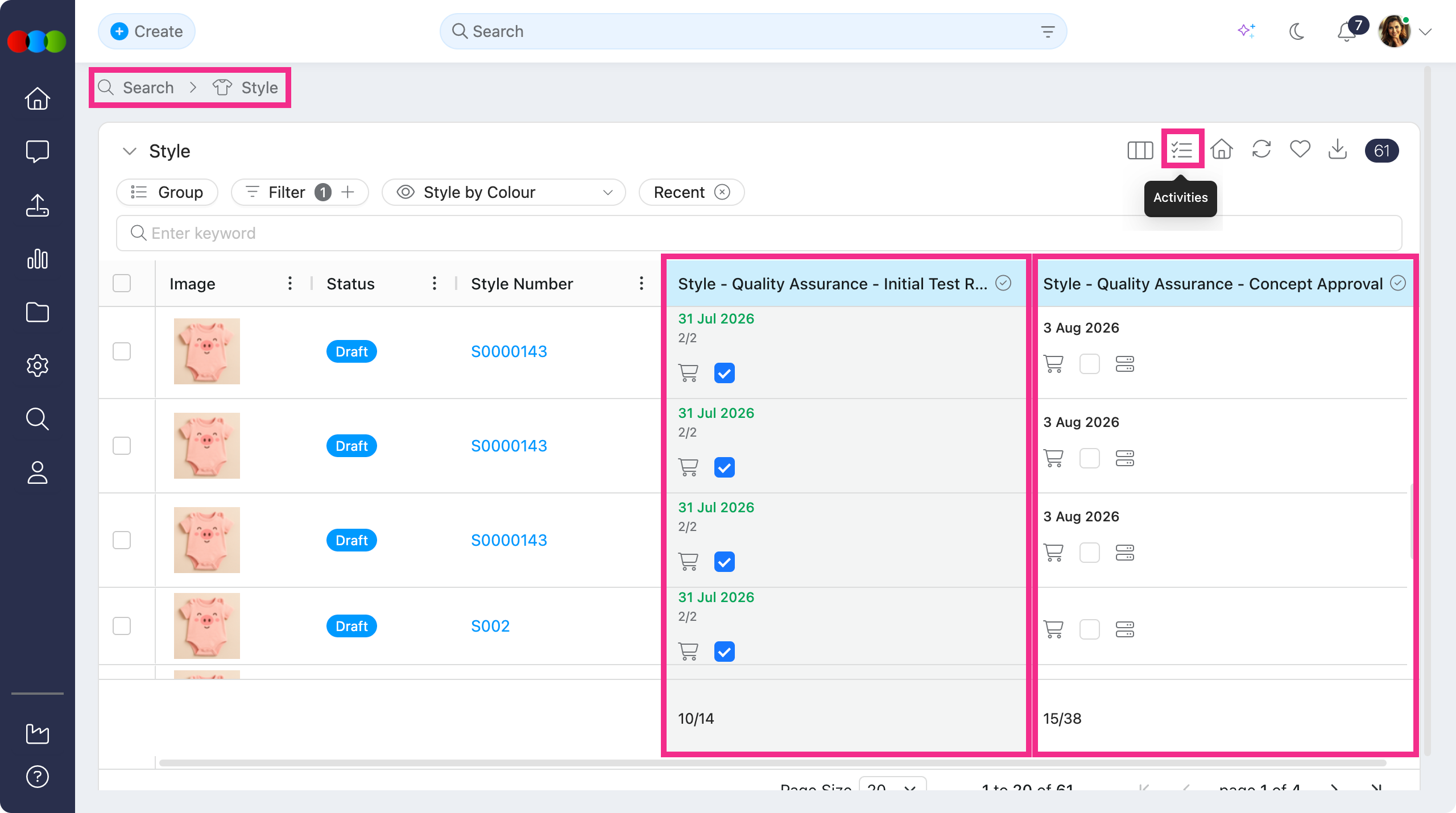
Task: Click the user avatar photo
Action: point(1395,31)
